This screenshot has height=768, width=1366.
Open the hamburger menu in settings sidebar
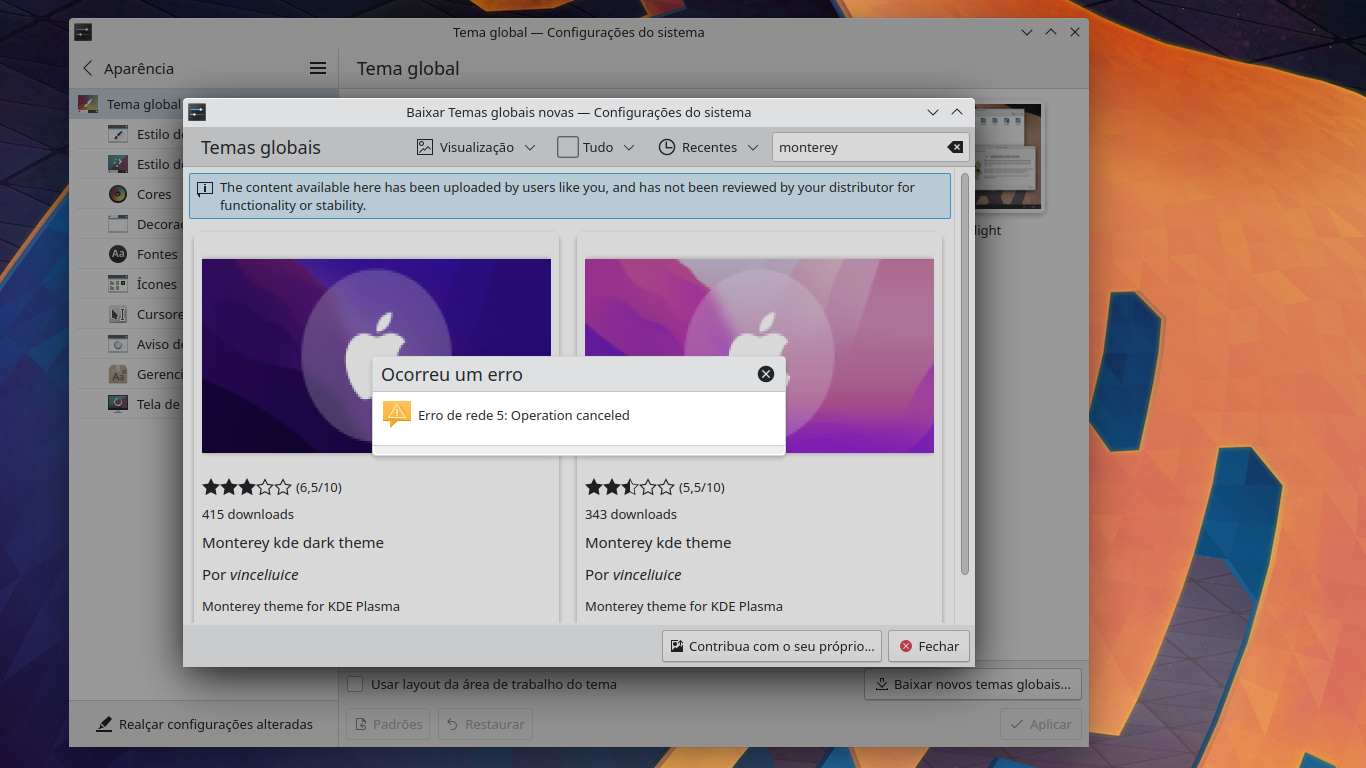click(318, 68)
